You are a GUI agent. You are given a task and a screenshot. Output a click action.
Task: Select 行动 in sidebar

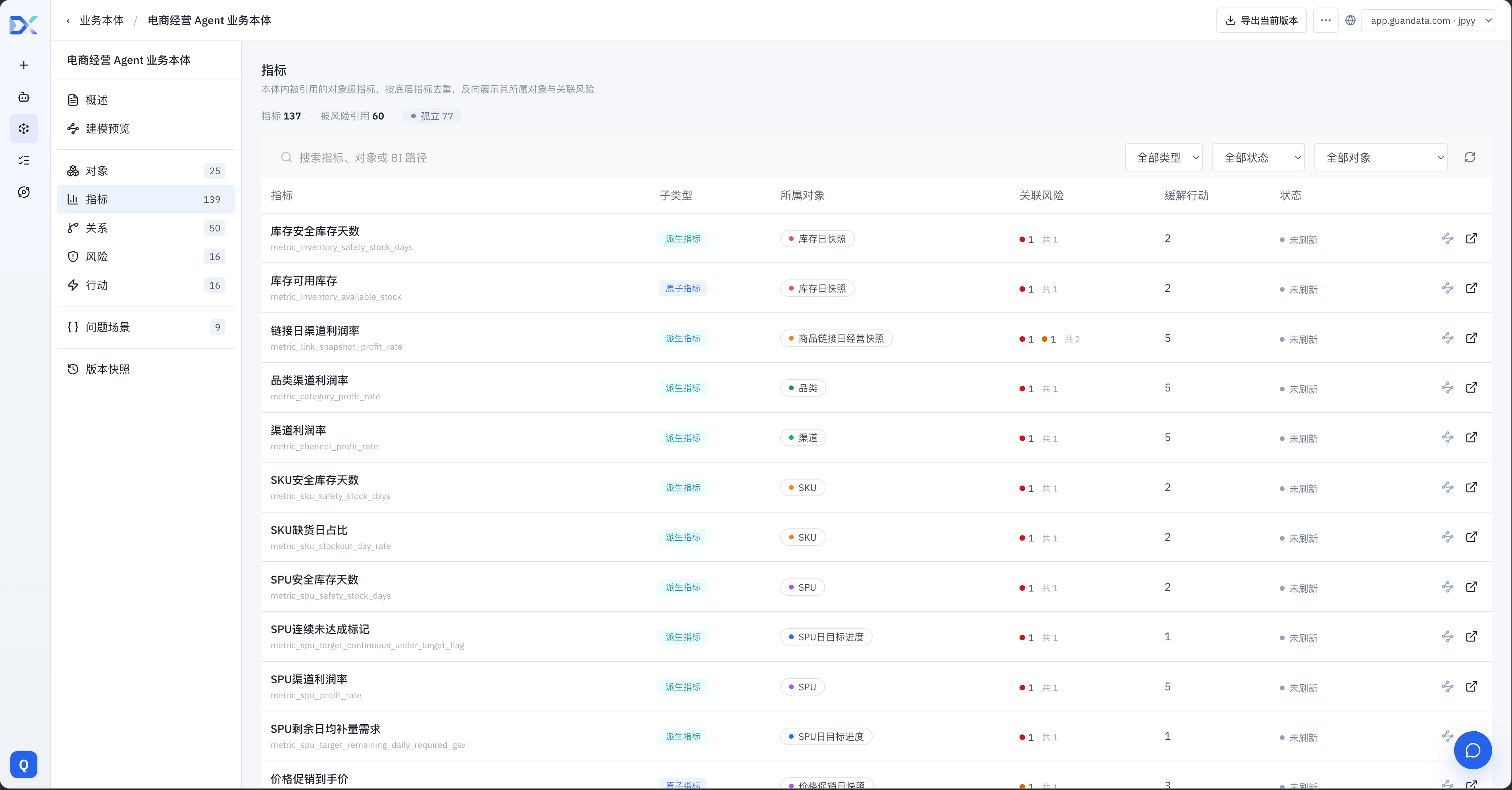[x=146, y=285]
